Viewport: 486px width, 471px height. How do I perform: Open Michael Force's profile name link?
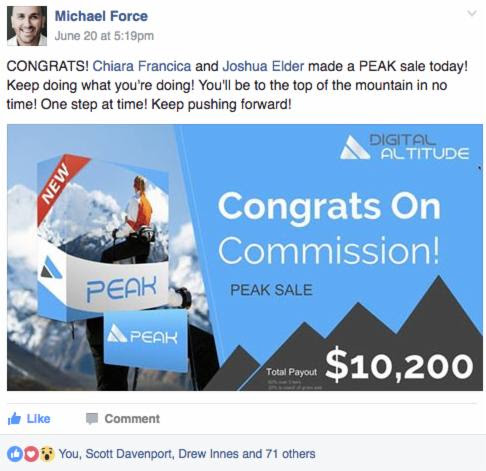coord(101,16)
